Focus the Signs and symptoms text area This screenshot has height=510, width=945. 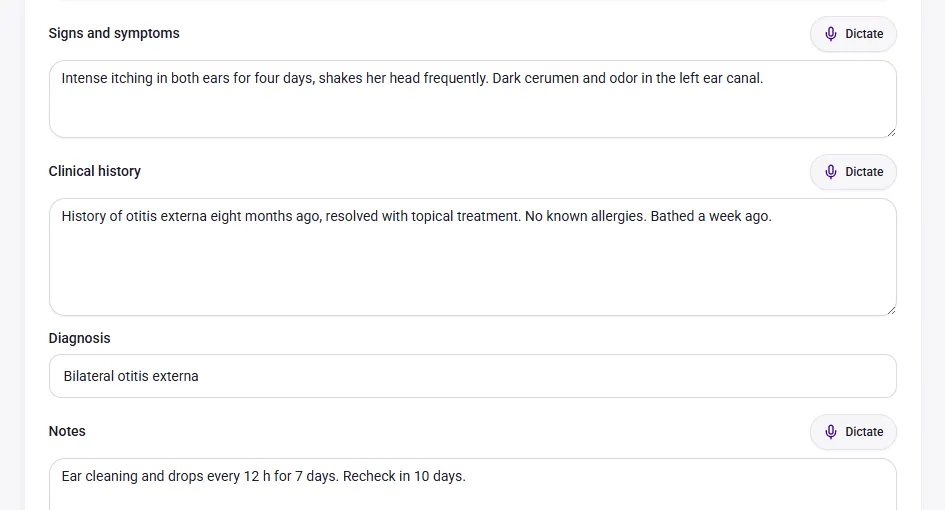click(472, 99)
